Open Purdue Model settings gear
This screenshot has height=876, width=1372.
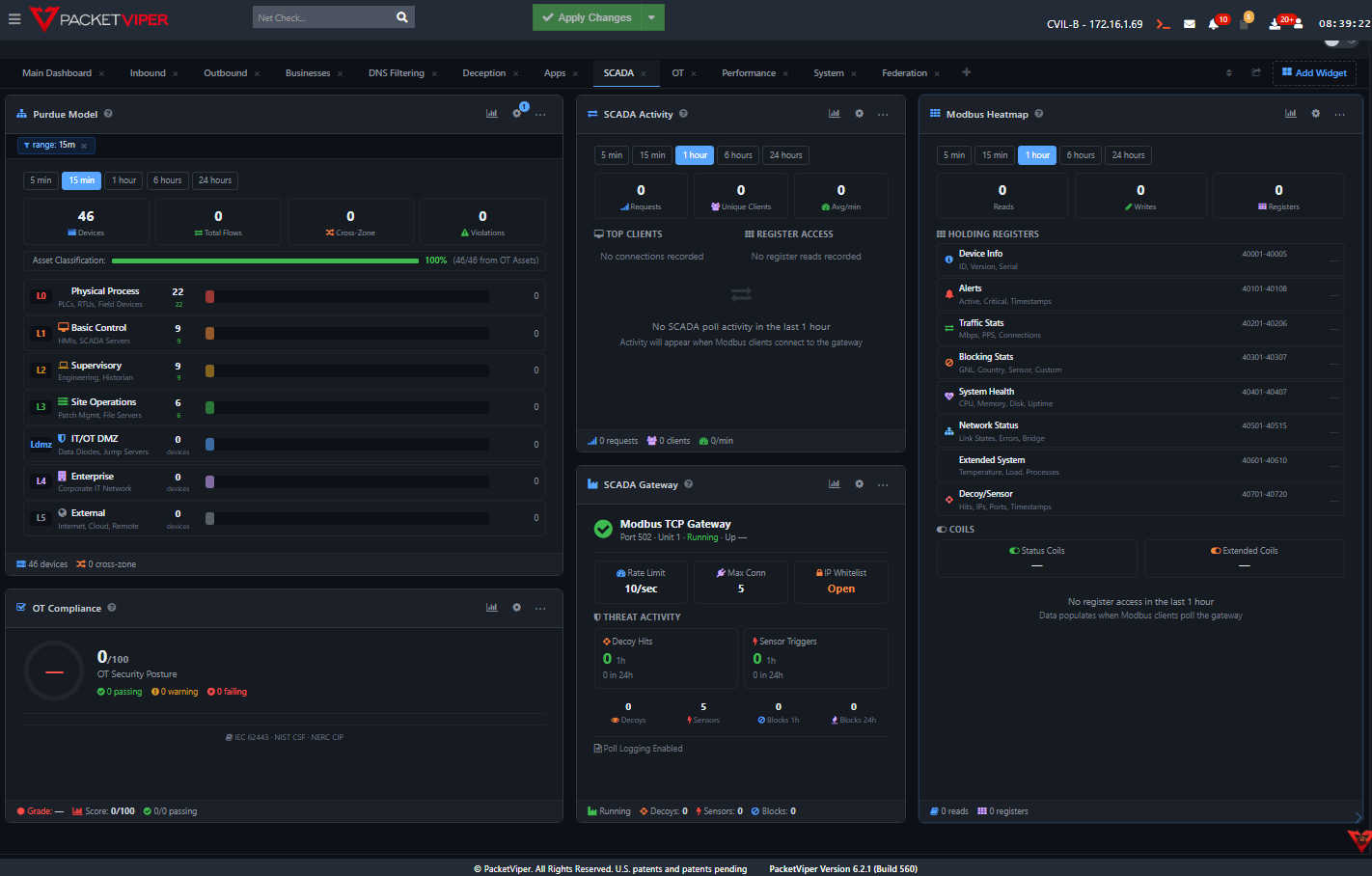click(517, 114)
